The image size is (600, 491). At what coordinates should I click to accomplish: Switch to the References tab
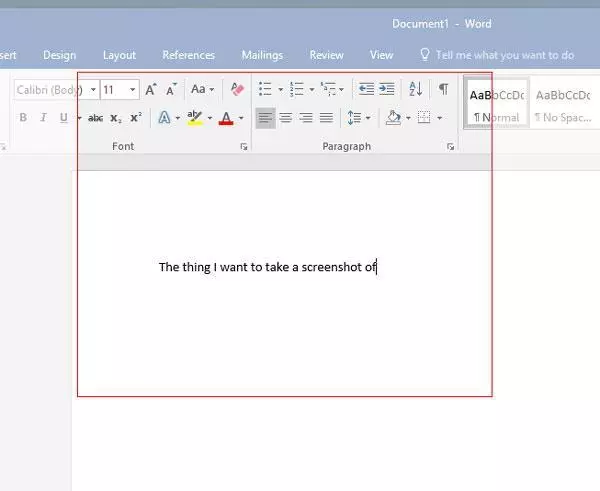click(x=188, y=55)
